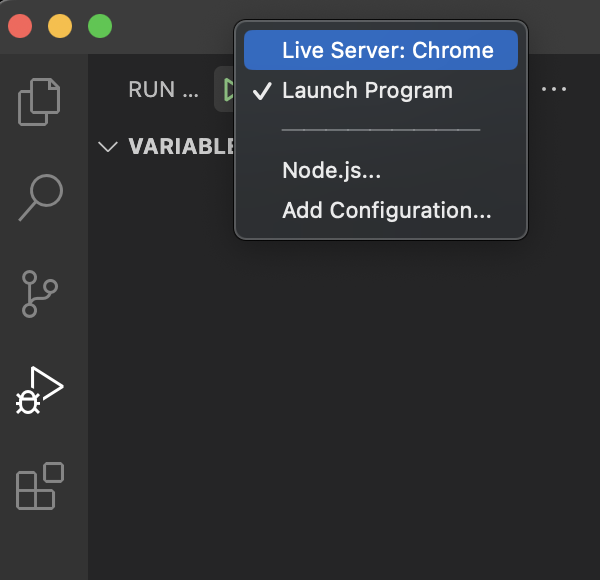The height and width of the screenshot is (580, 600).
Task: Open the Extensions blocks icon
Action: (x=40, y=486)
